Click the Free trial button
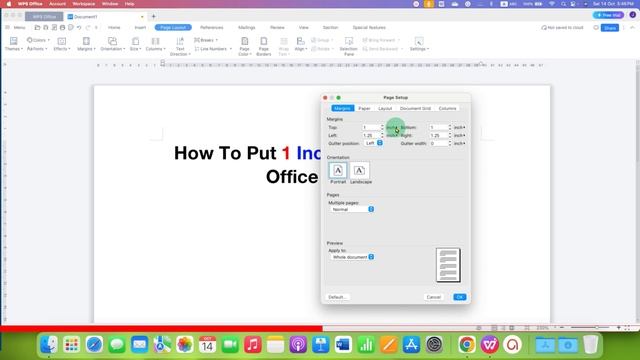Screen dimensions: 640x360 tap(608, 15)
